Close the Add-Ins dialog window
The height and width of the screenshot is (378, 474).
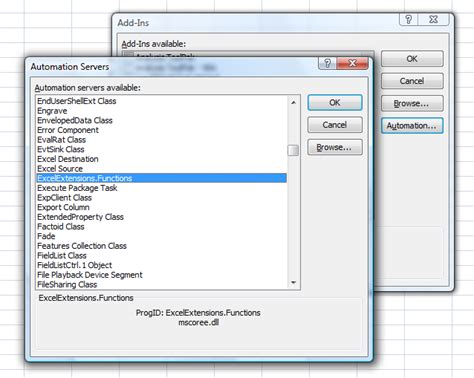click(x=434, y=19)
